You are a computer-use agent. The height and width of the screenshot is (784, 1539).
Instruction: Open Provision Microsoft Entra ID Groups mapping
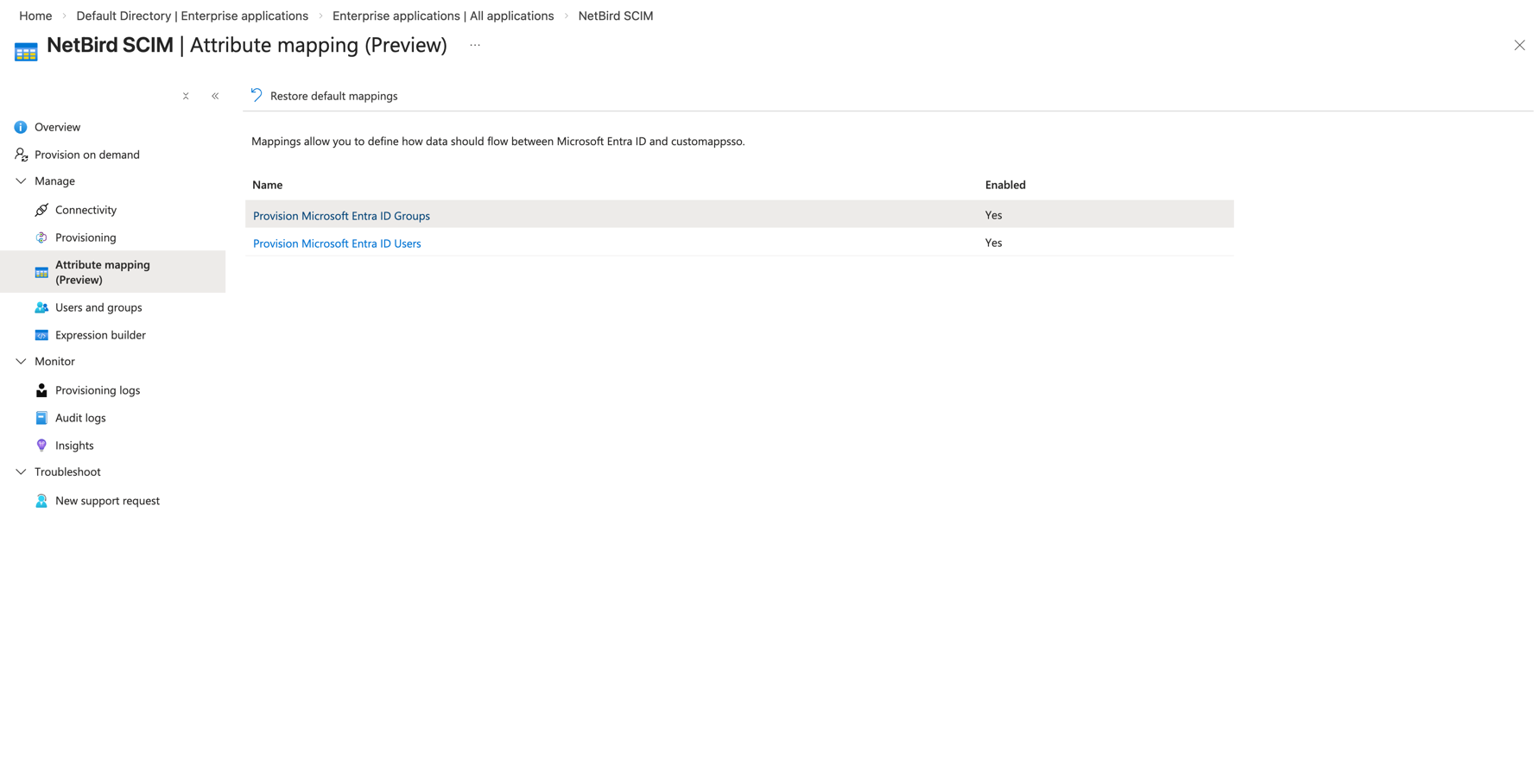(x=341, y=216)
